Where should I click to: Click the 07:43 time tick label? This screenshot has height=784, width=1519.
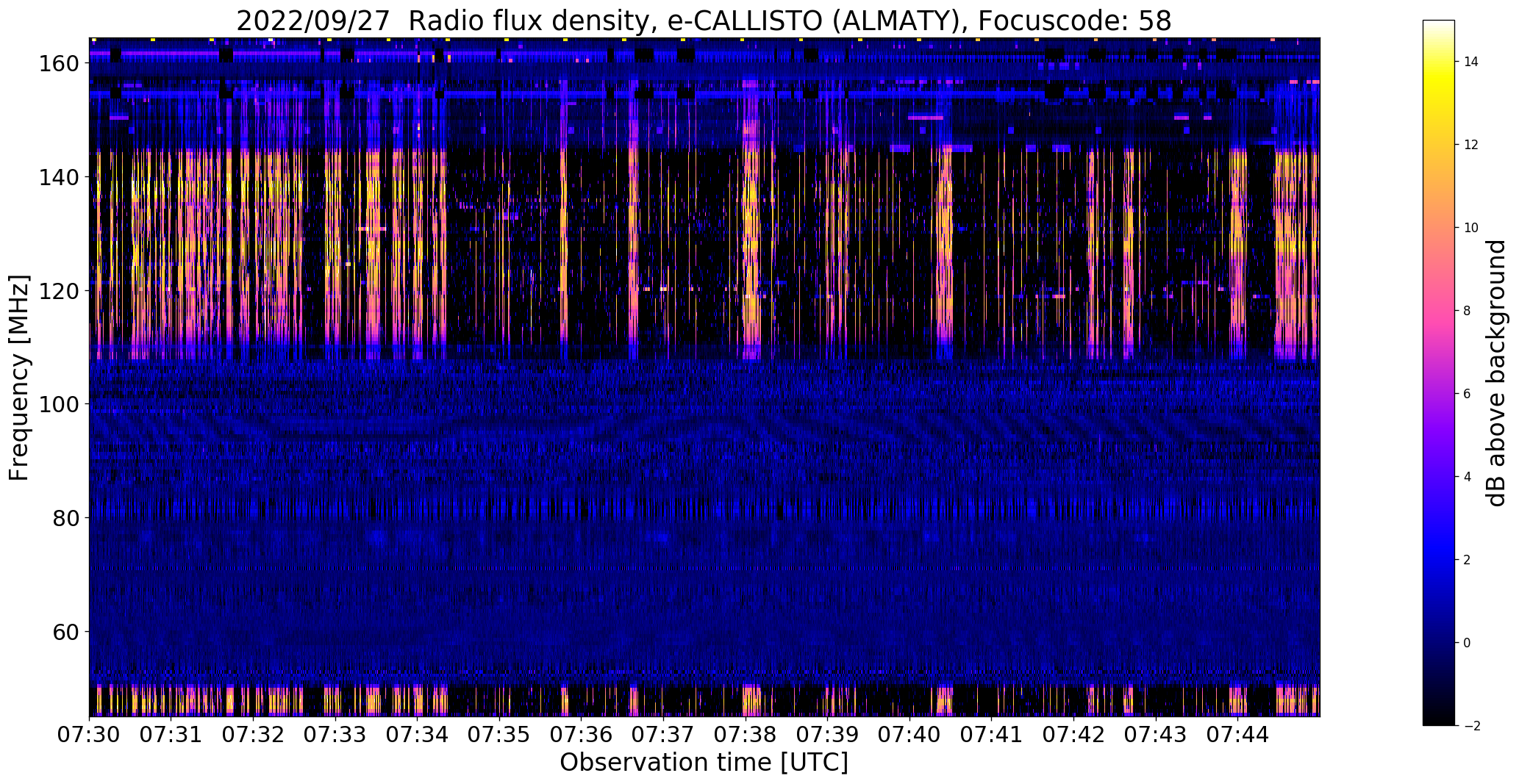[x=1156, y=733]
